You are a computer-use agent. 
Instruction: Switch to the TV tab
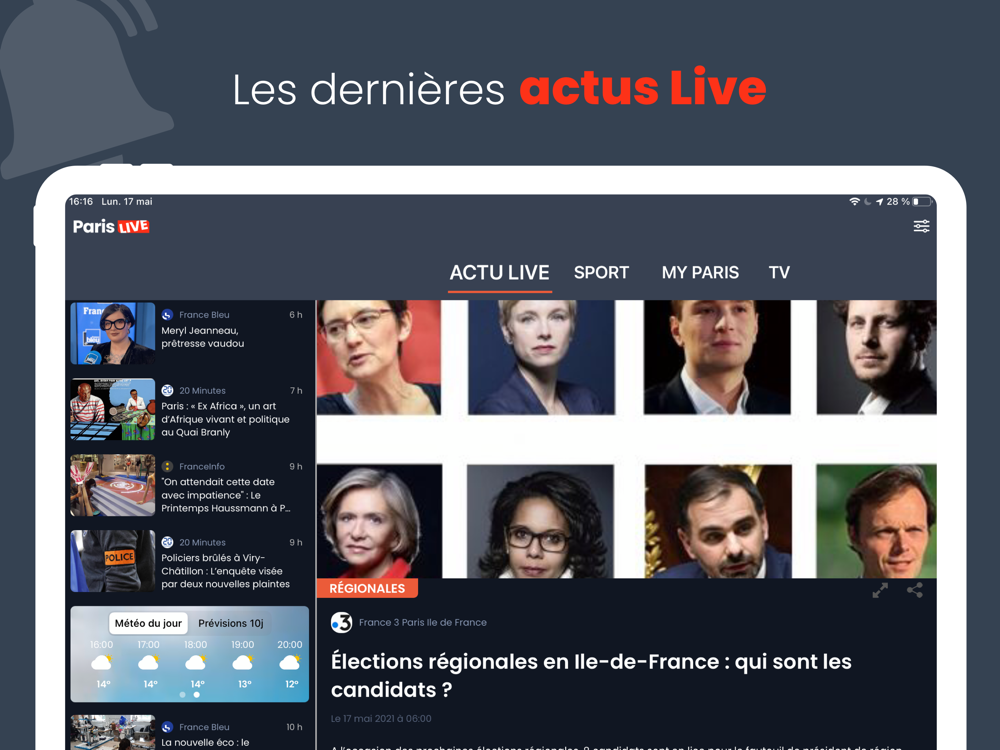(779, 273)
